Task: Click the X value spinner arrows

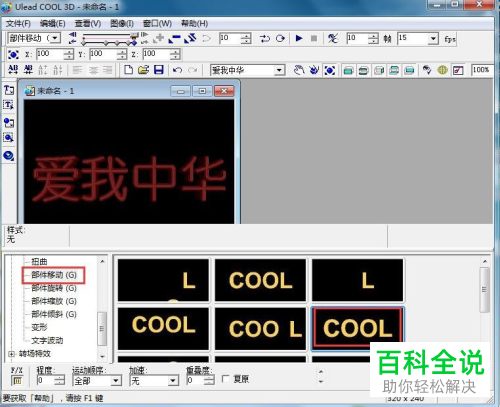Action: click(69, 54)
